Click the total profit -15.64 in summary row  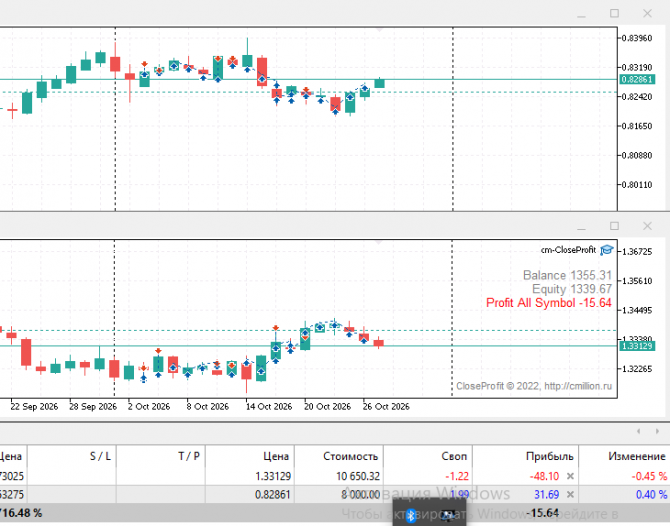[x=543, y=512]
